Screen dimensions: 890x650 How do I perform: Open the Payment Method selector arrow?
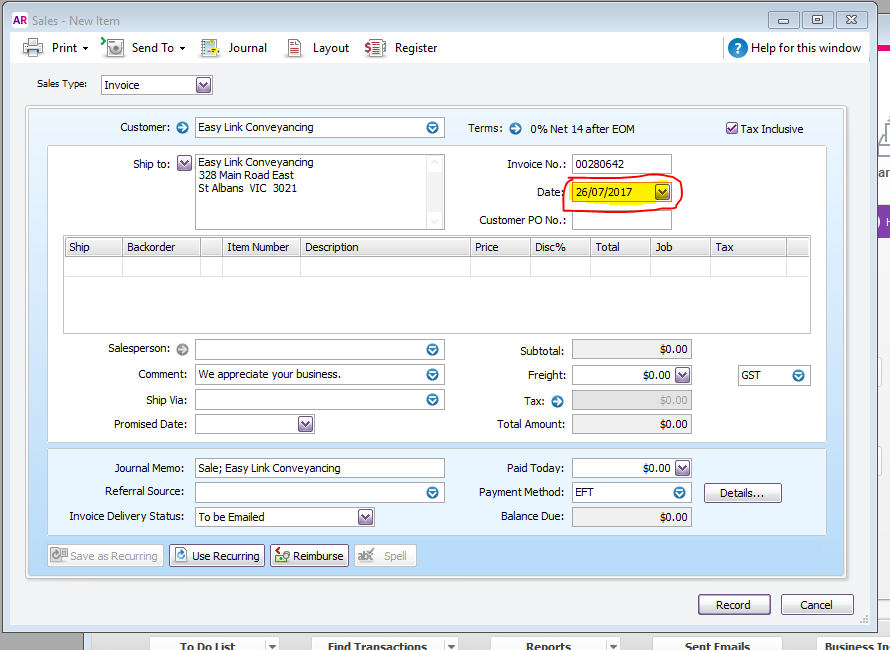tap(679, 492)
